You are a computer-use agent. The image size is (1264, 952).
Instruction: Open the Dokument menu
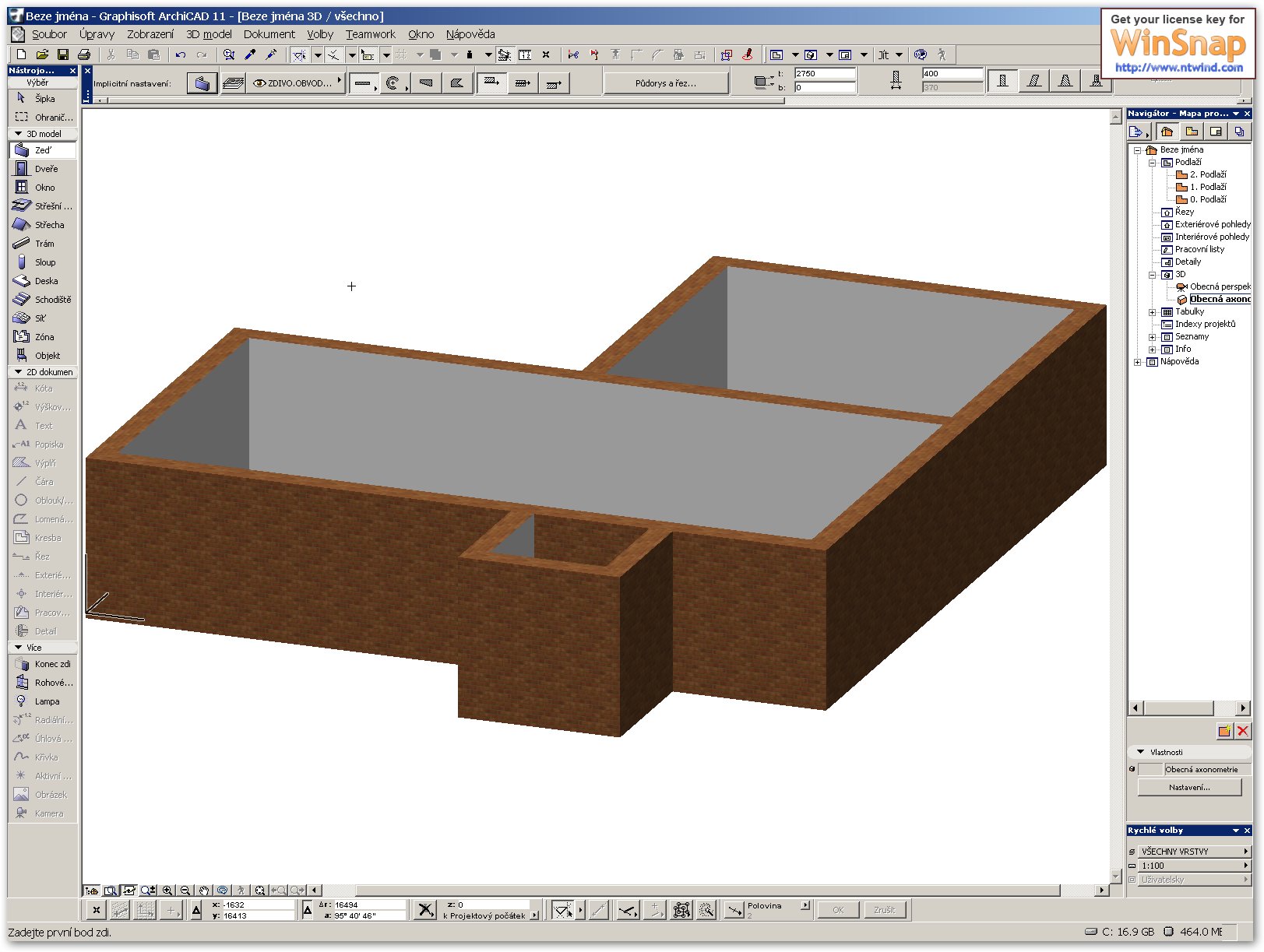(x=269, y=34)
